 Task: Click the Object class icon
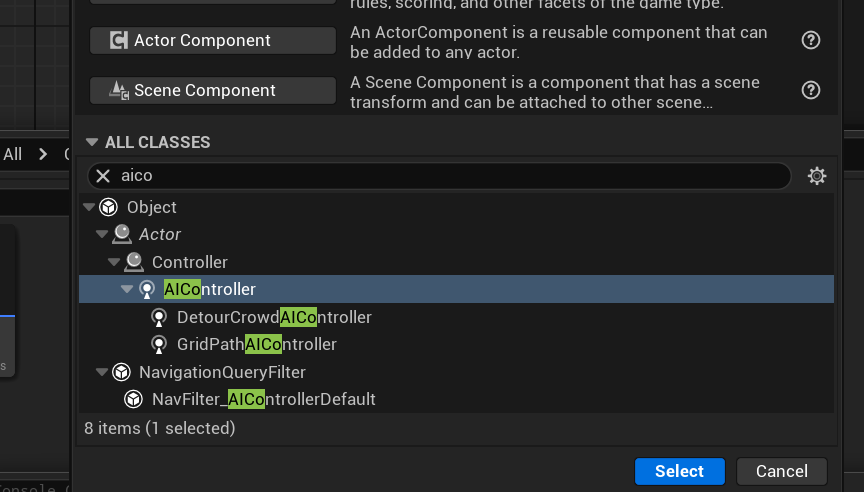(x=109, y=207)
